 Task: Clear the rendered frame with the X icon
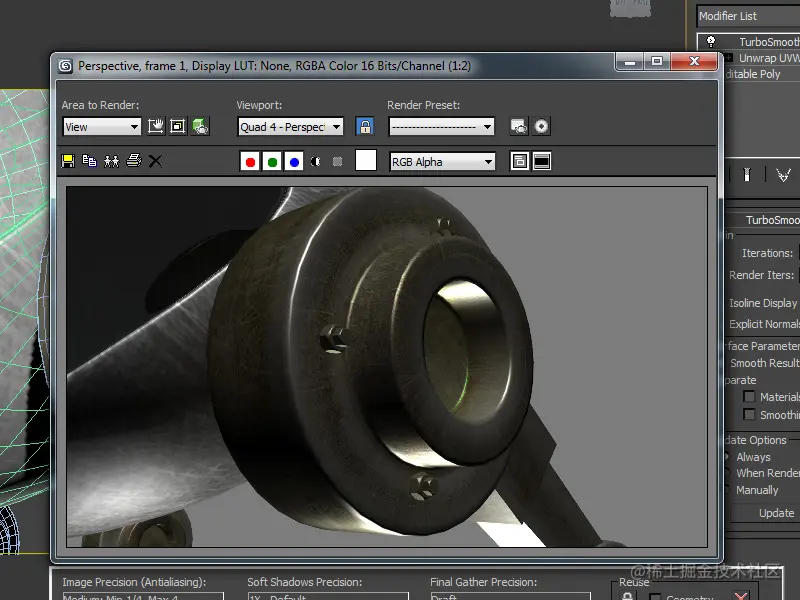pos(155,161)
